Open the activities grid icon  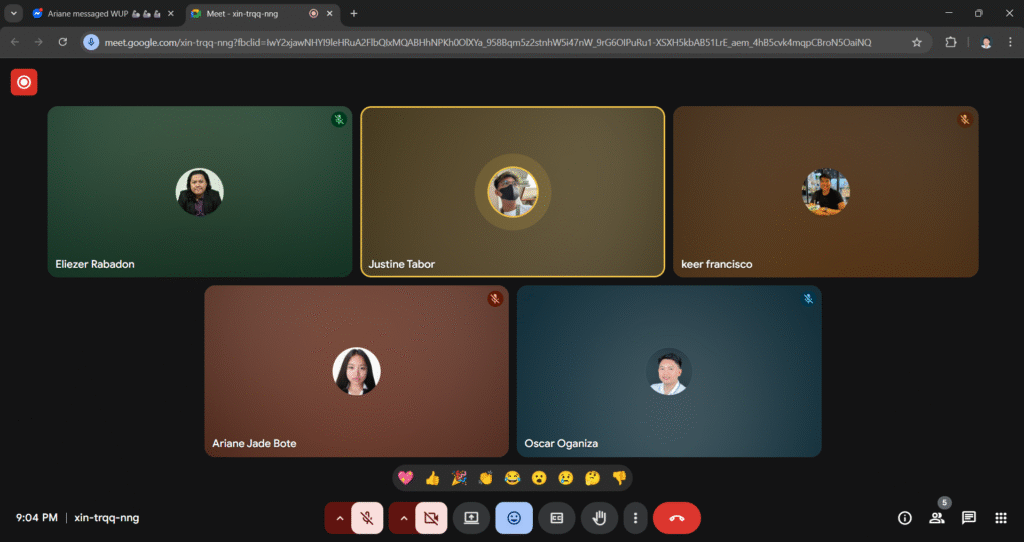[1001, 518]
